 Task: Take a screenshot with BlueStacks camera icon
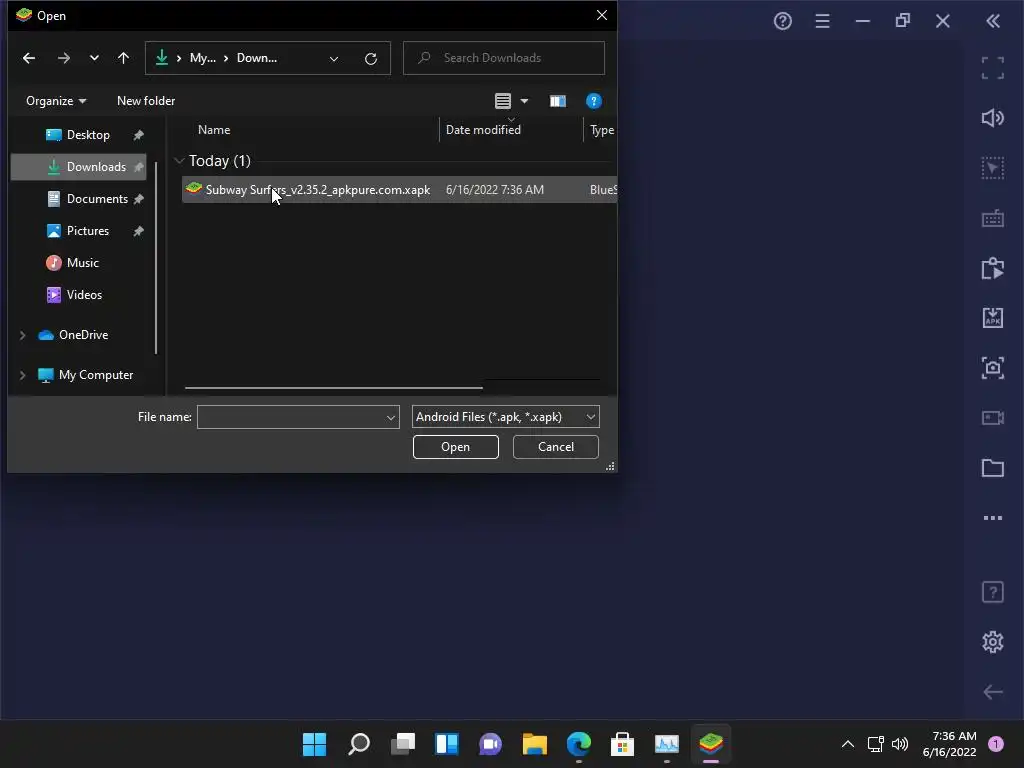[x=992, y=368]
